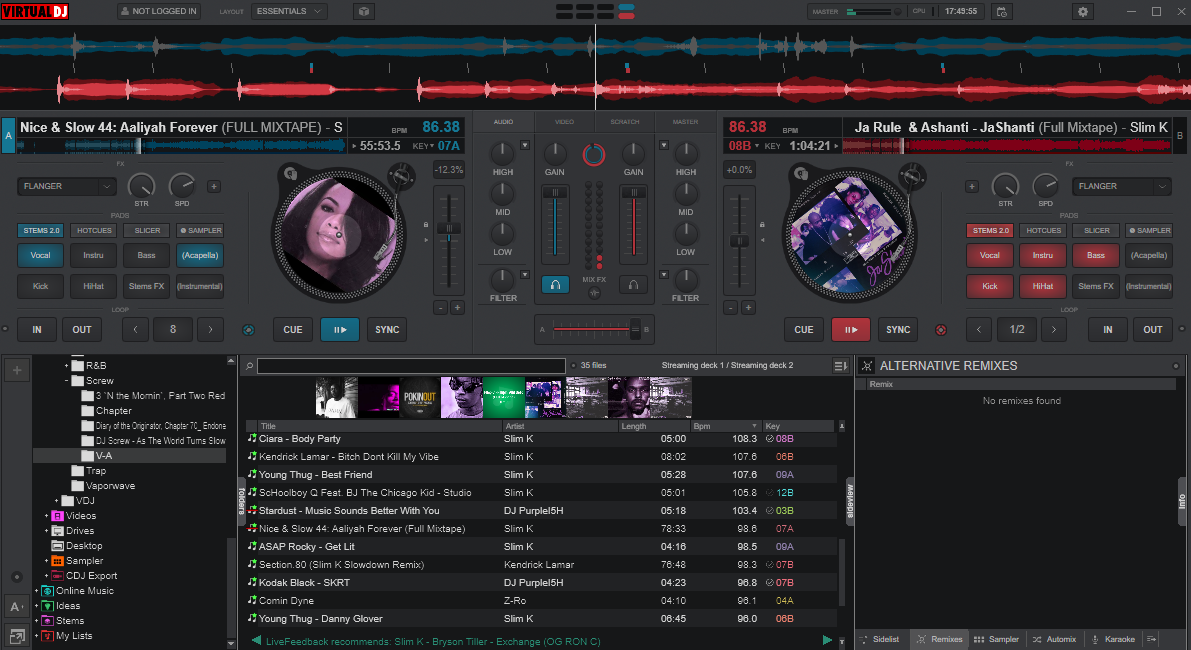This screenshot has width=1191, height=650.
Task: Open sidelist extra options icon
Action: (1152, 639)
